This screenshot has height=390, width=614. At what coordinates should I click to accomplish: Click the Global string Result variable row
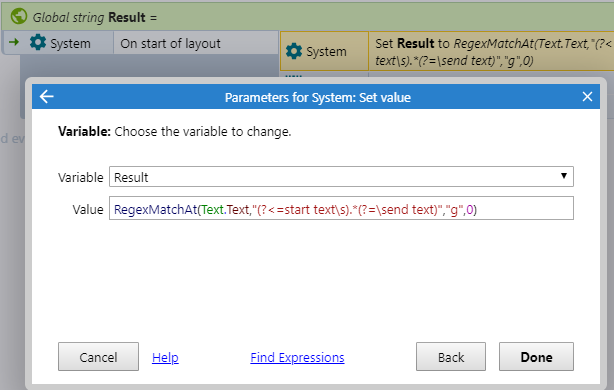tap(307, 17)
